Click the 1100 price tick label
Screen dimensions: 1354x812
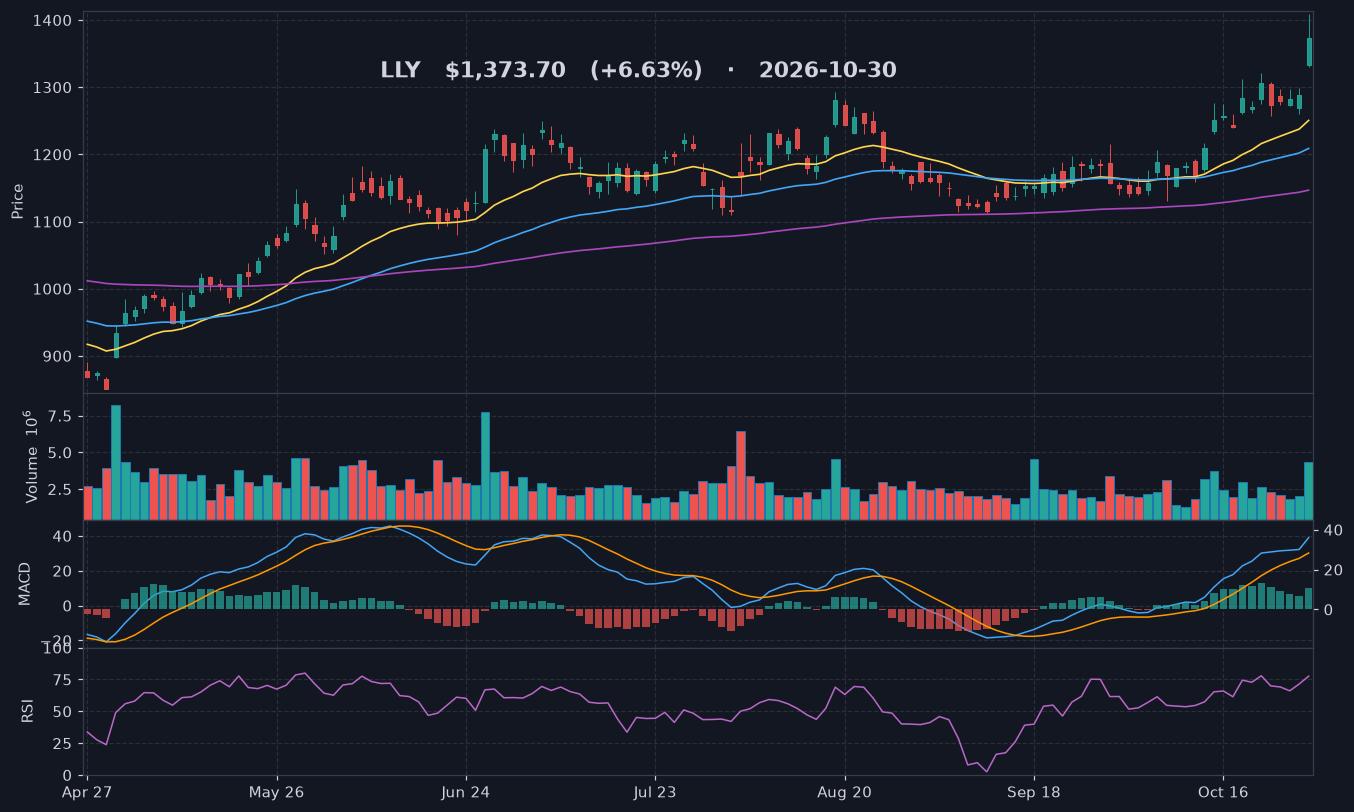(x=52, y=222)
